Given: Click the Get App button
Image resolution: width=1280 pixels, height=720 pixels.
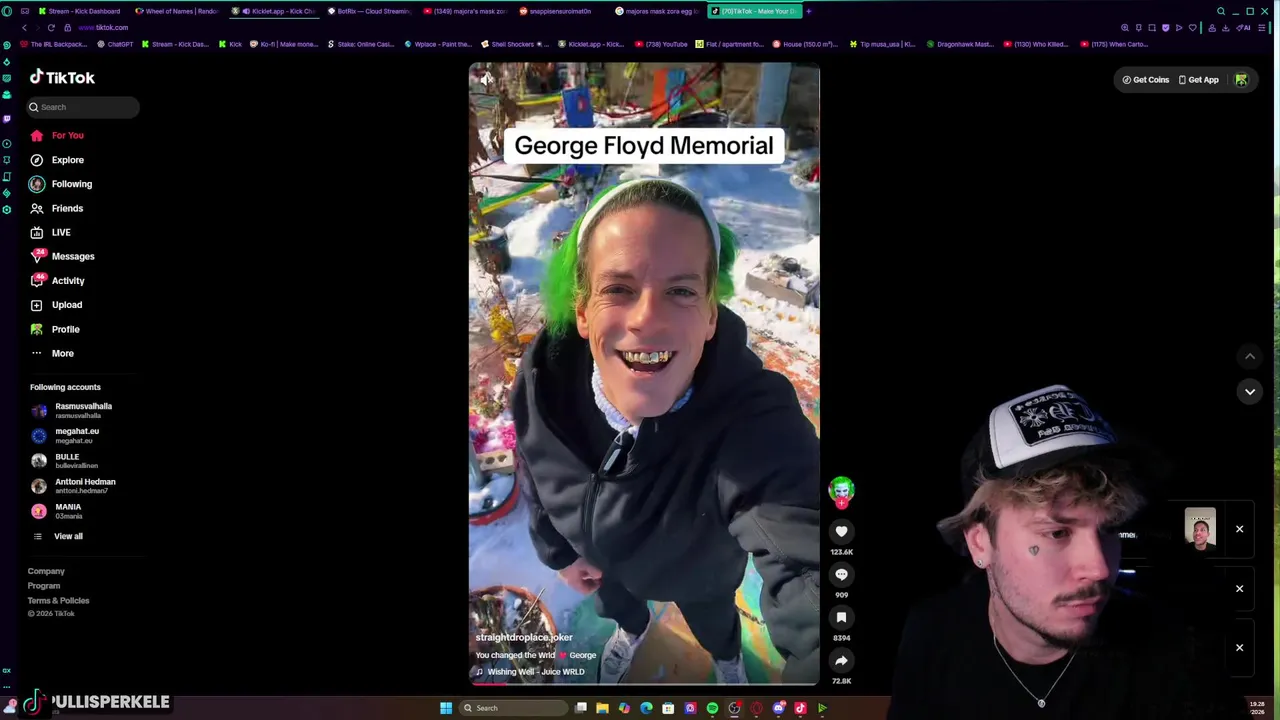Looking at the screenshot, I should (1198, 80).
